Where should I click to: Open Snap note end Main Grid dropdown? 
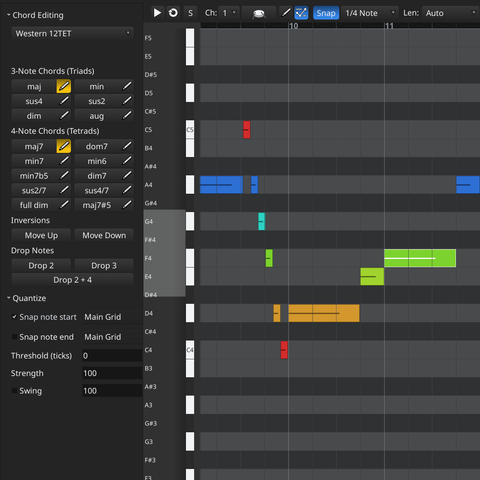click(112, 337)
